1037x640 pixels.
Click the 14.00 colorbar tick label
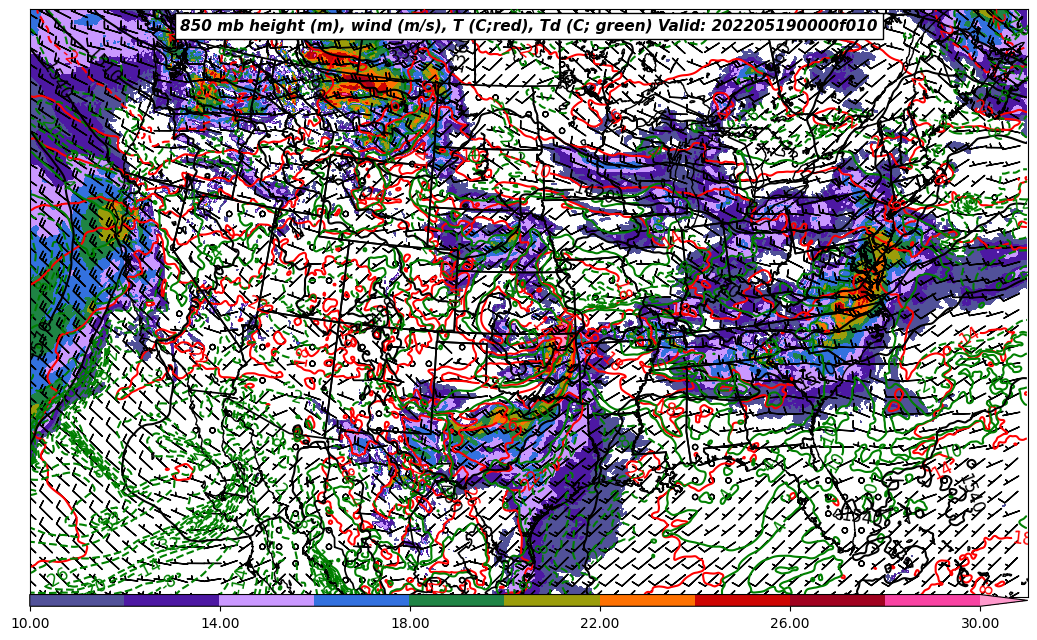click(x=220, y=623)
